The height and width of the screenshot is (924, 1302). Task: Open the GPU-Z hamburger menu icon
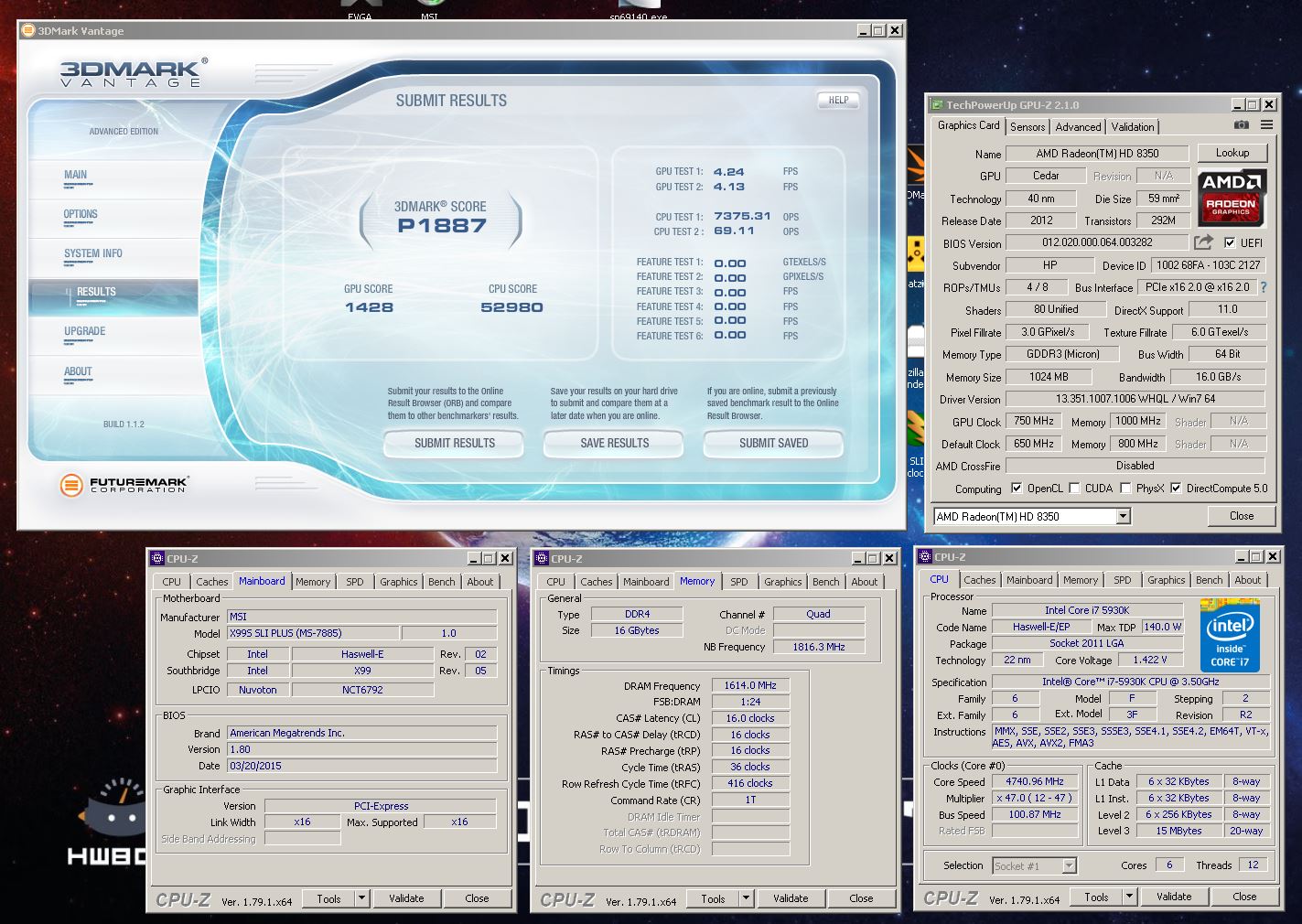[1266, 125]
